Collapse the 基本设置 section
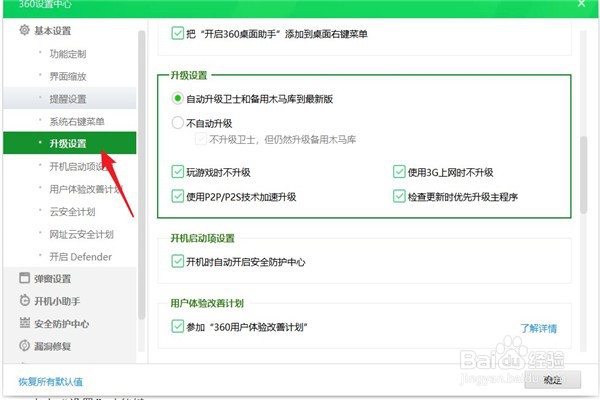 [x=53, y=31]
